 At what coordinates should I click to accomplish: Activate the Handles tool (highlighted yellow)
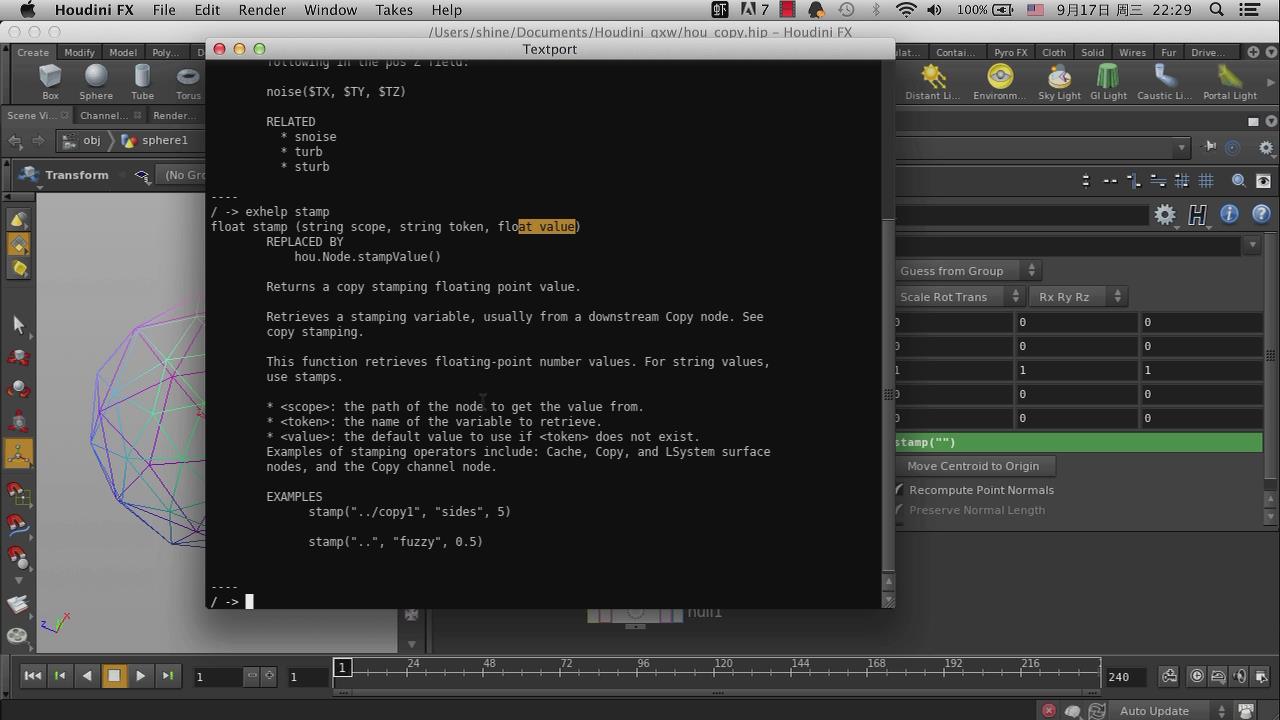coord(18,454)
